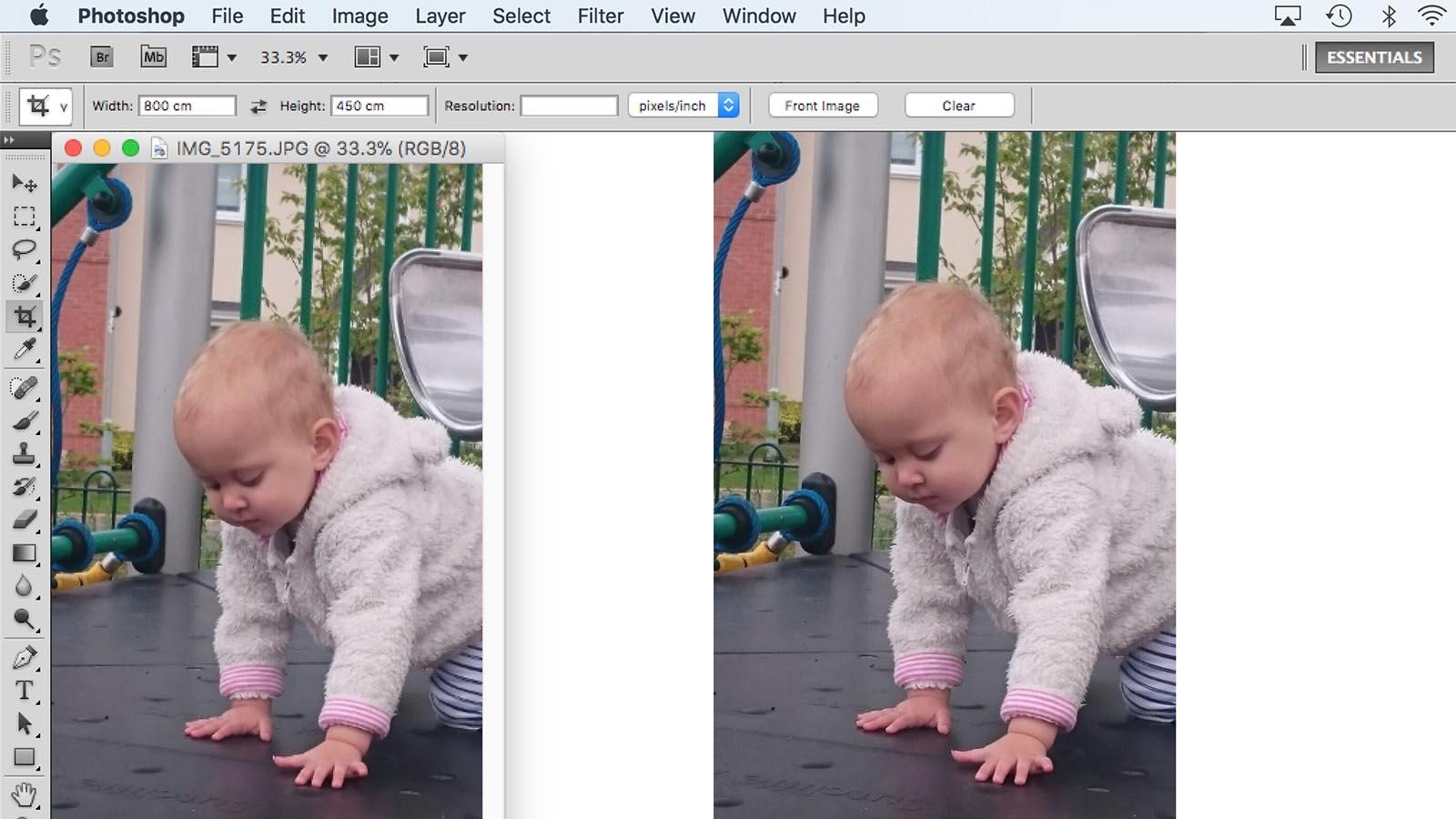1456x819 pixels.
Task: Click the IMG_5175.JPG document canvas
Action: click(267, 491)
